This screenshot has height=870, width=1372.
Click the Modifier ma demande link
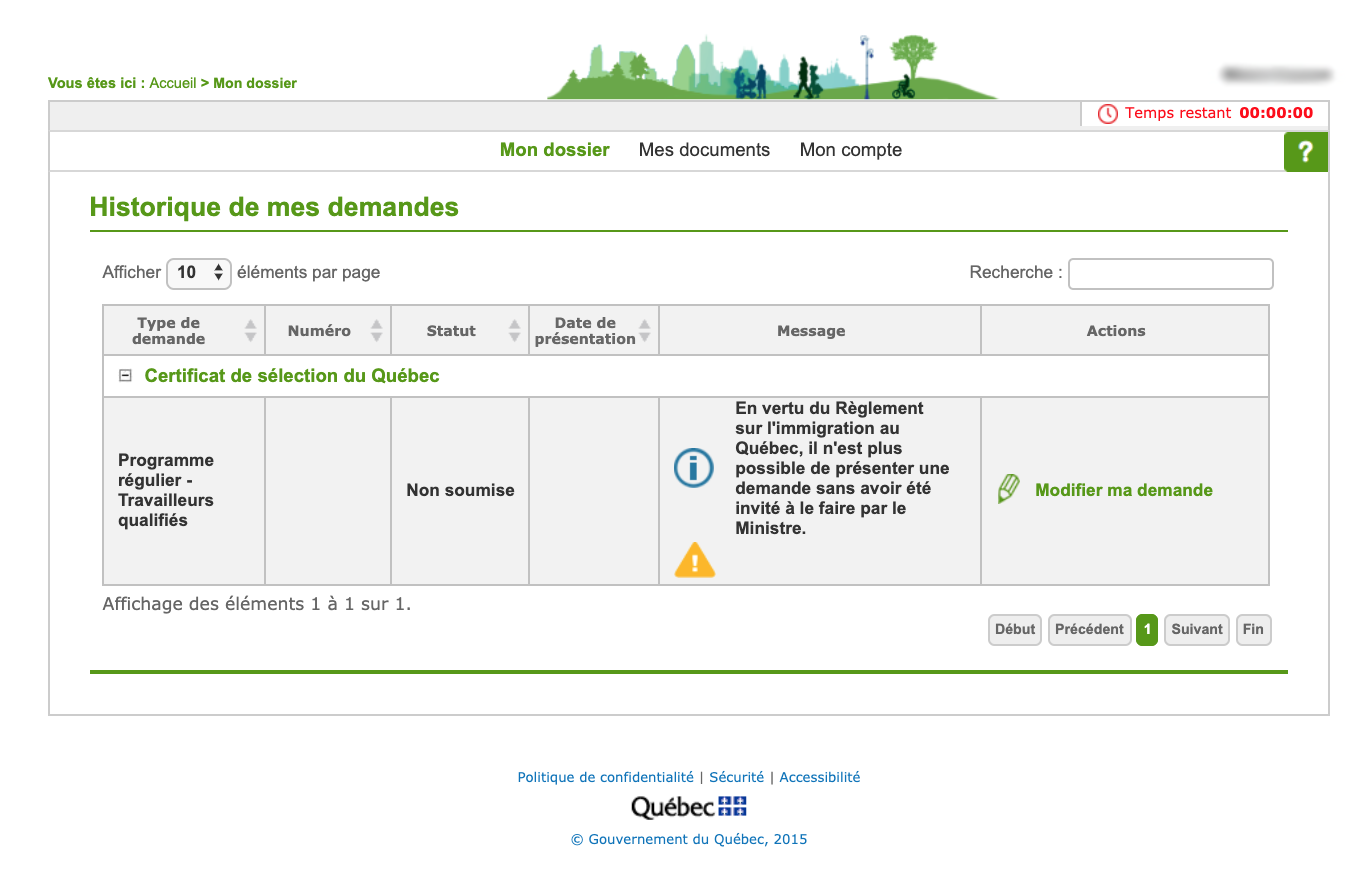(x=1123, y=490)
